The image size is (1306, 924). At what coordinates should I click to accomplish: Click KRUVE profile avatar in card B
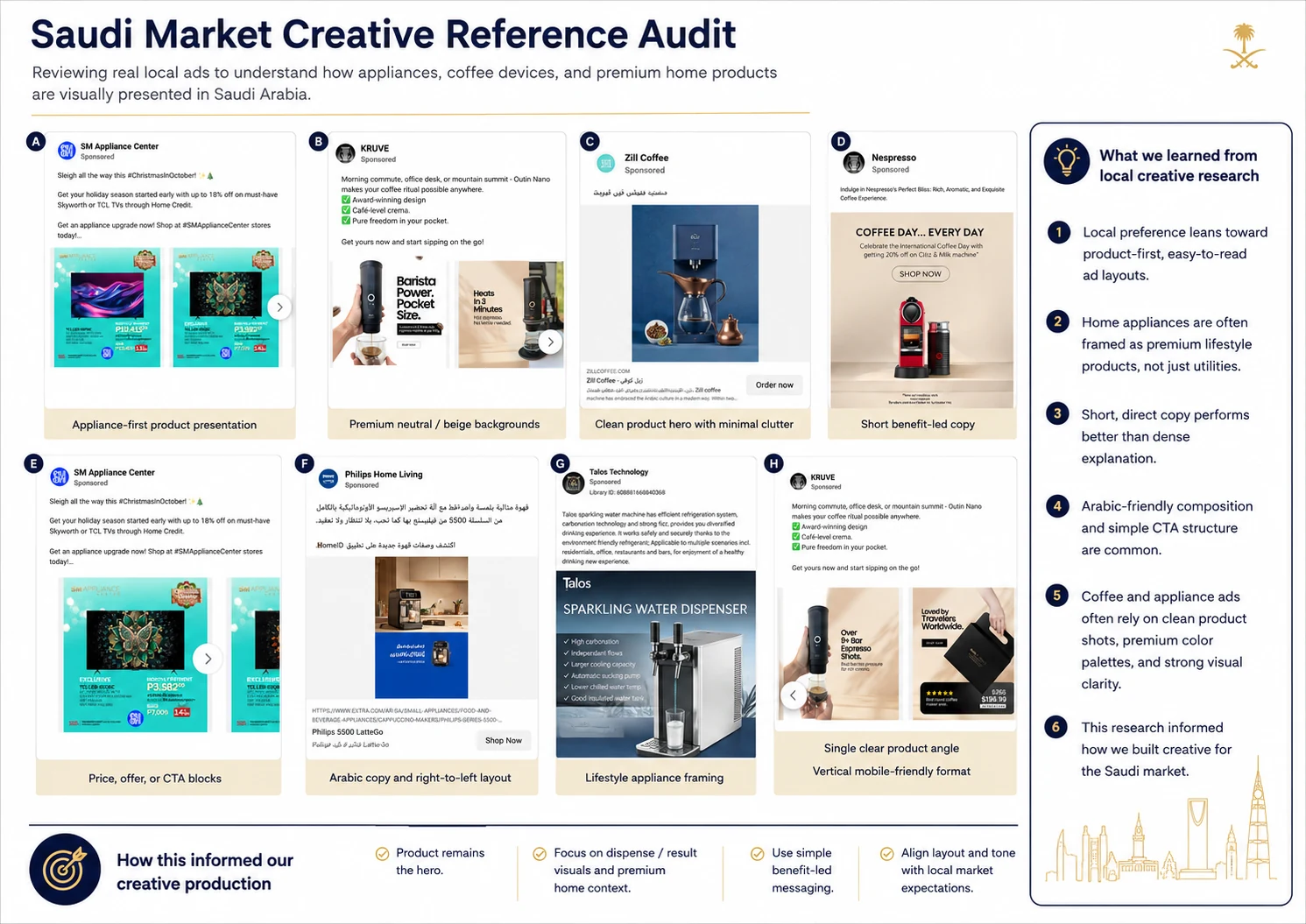tap(345, 153)
